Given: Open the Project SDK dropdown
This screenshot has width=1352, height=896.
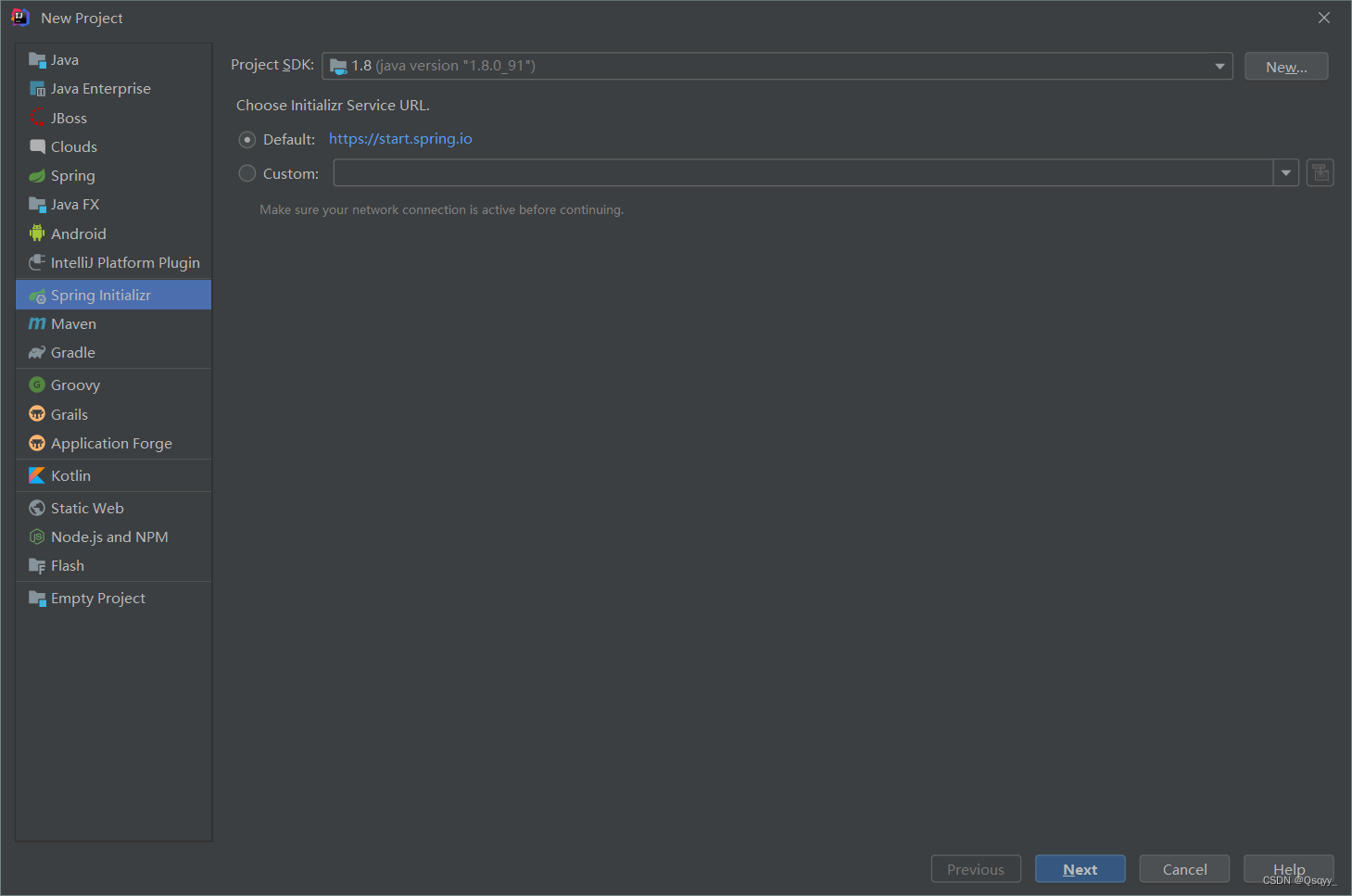Looking at the screenshot, I should click(x=1219, y=65).
